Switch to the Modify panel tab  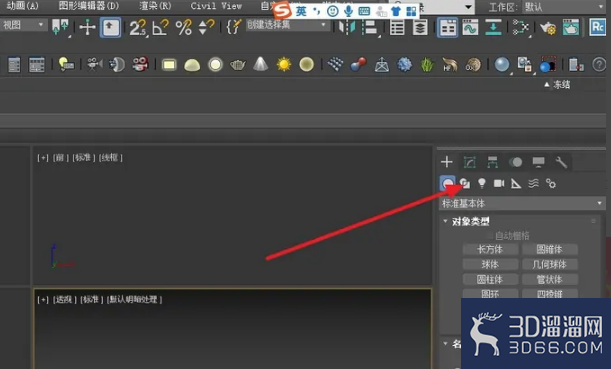pyautogui.click(x=470, y=162)
